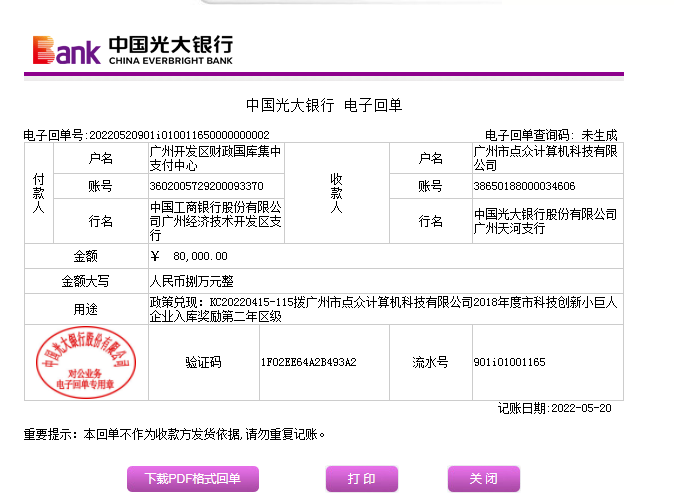
Task: Click payee account 38650188000034606
Action: (x=524, y=186)
